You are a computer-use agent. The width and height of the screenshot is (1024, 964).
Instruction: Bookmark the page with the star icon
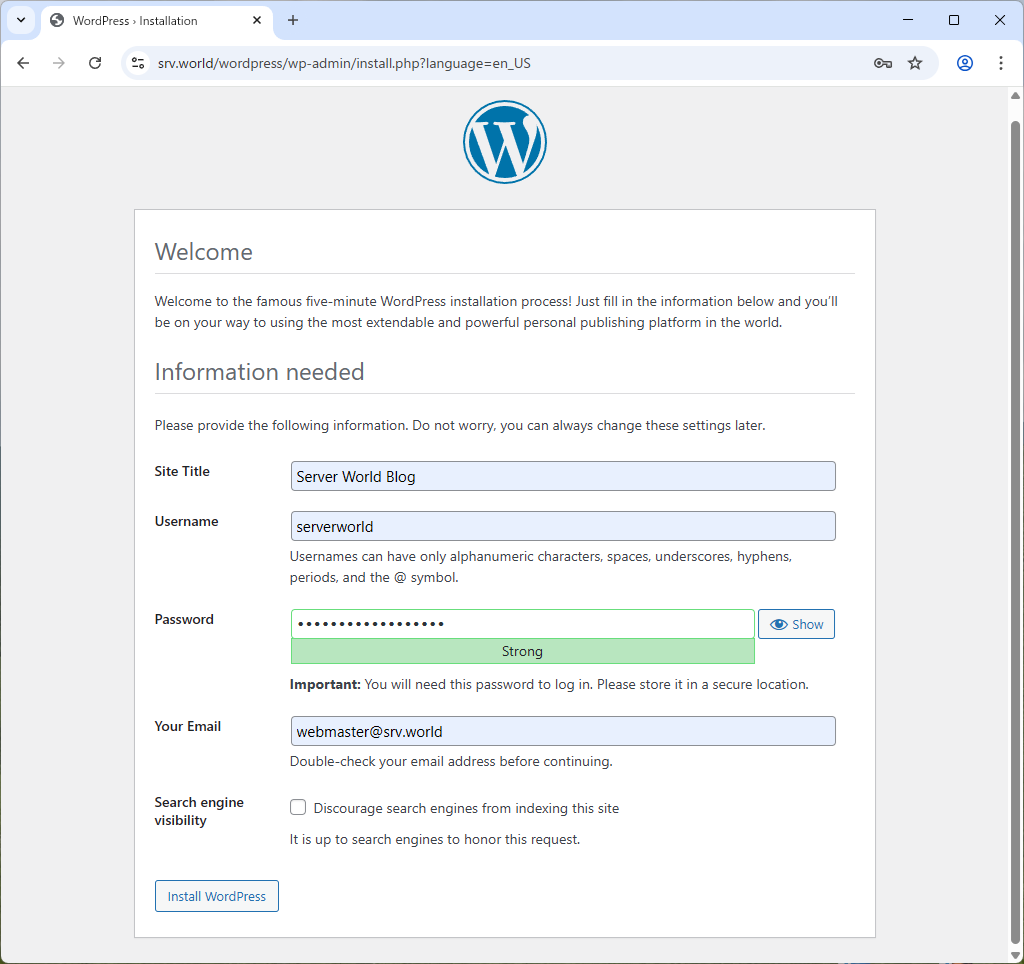pos(915,62)
